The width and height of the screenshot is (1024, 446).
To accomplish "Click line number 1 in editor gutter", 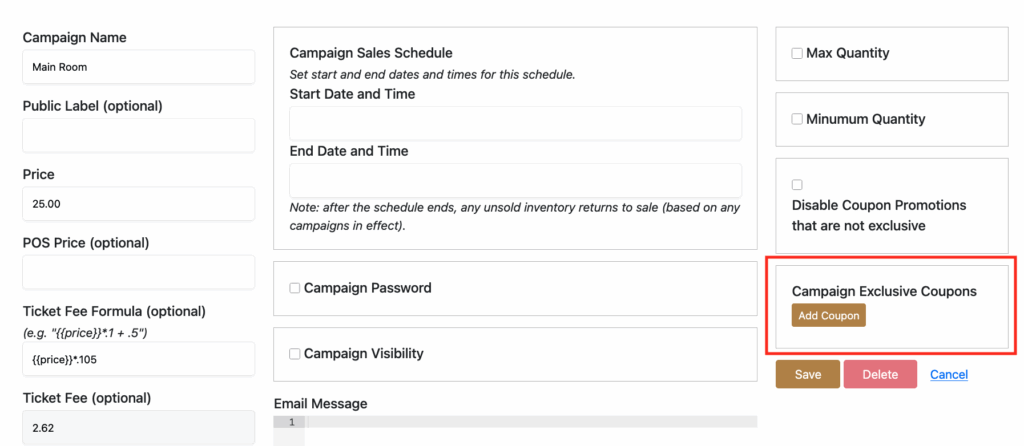I will click(x=290, y=423).
